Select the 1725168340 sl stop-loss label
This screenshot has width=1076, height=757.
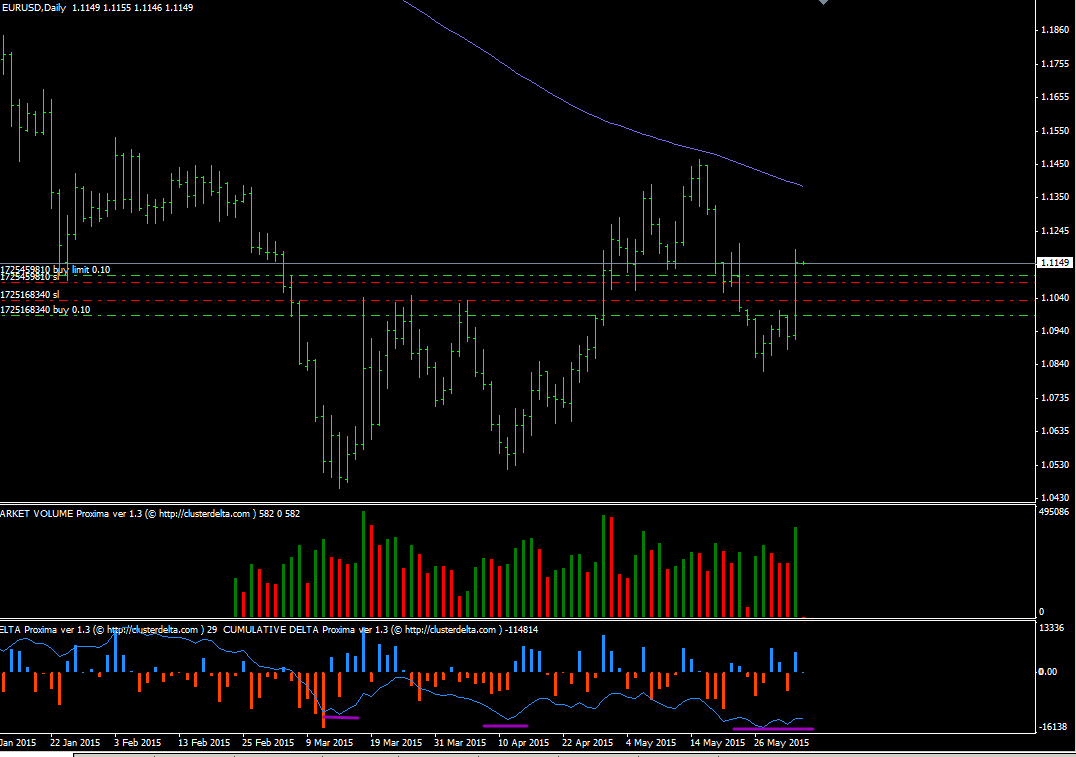coord(30,295)
